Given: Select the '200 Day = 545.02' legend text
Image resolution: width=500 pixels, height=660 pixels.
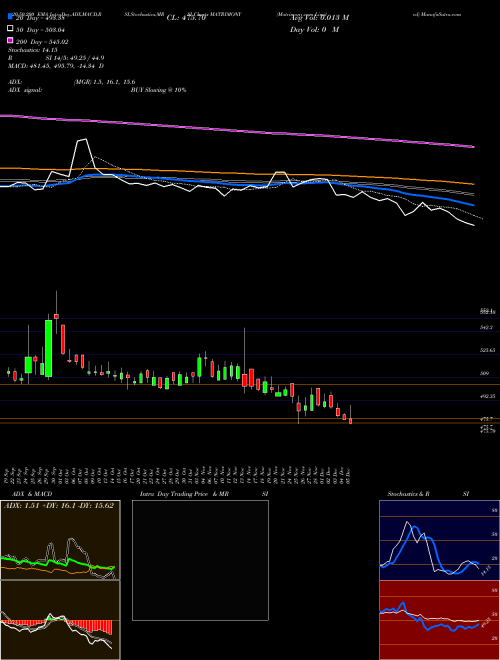Looking at the screenshot, I should (42, 42).
